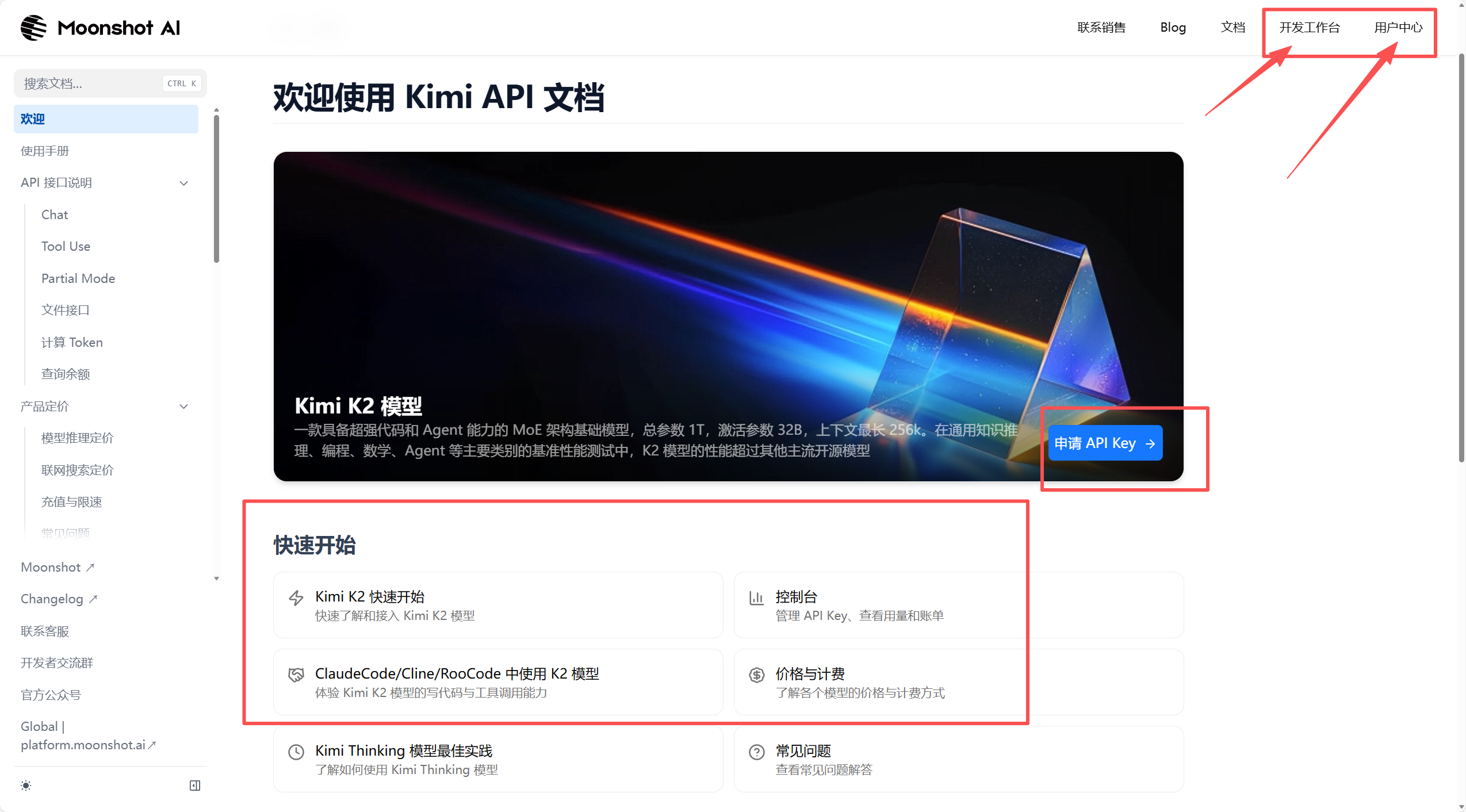Image resolution: width=1466 pixels, height=812 pixels.
Task: Click the 控制台 bar-chart icon
Action: click(x=757, y=597)
